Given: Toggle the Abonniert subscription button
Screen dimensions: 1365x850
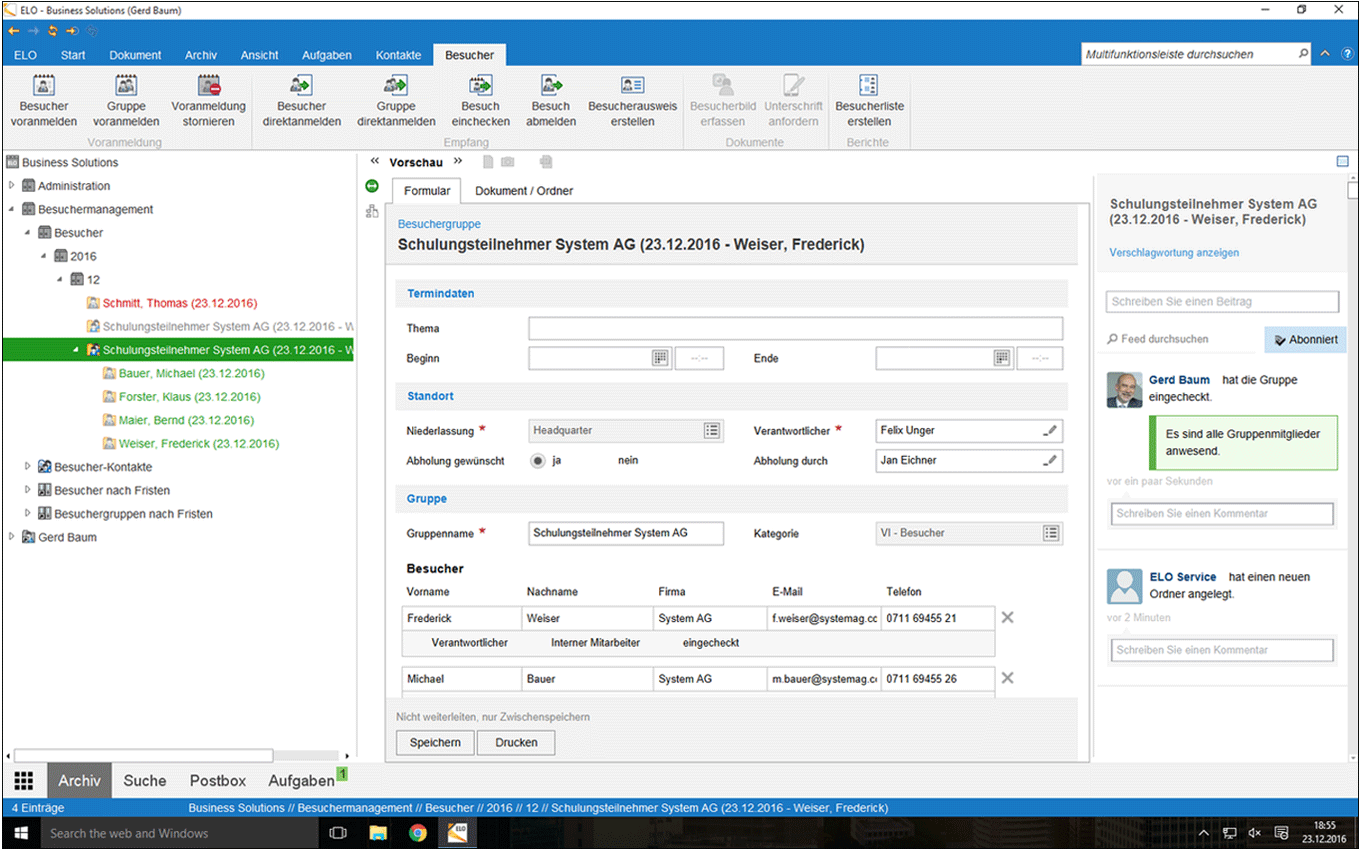Looking at the screenshot, I should pos(1305,340).
